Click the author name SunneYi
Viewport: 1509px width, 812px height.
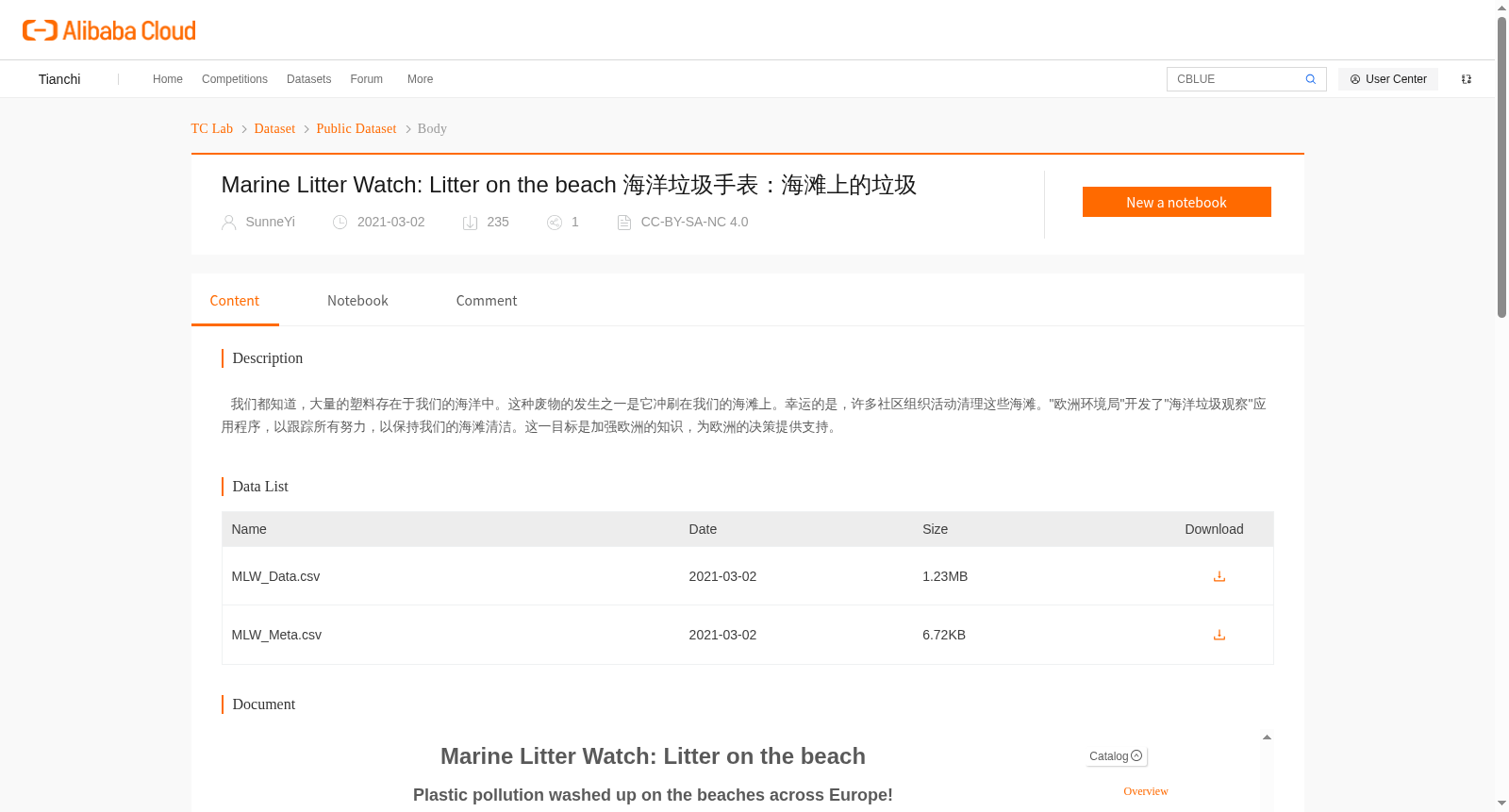coord(271,223)
